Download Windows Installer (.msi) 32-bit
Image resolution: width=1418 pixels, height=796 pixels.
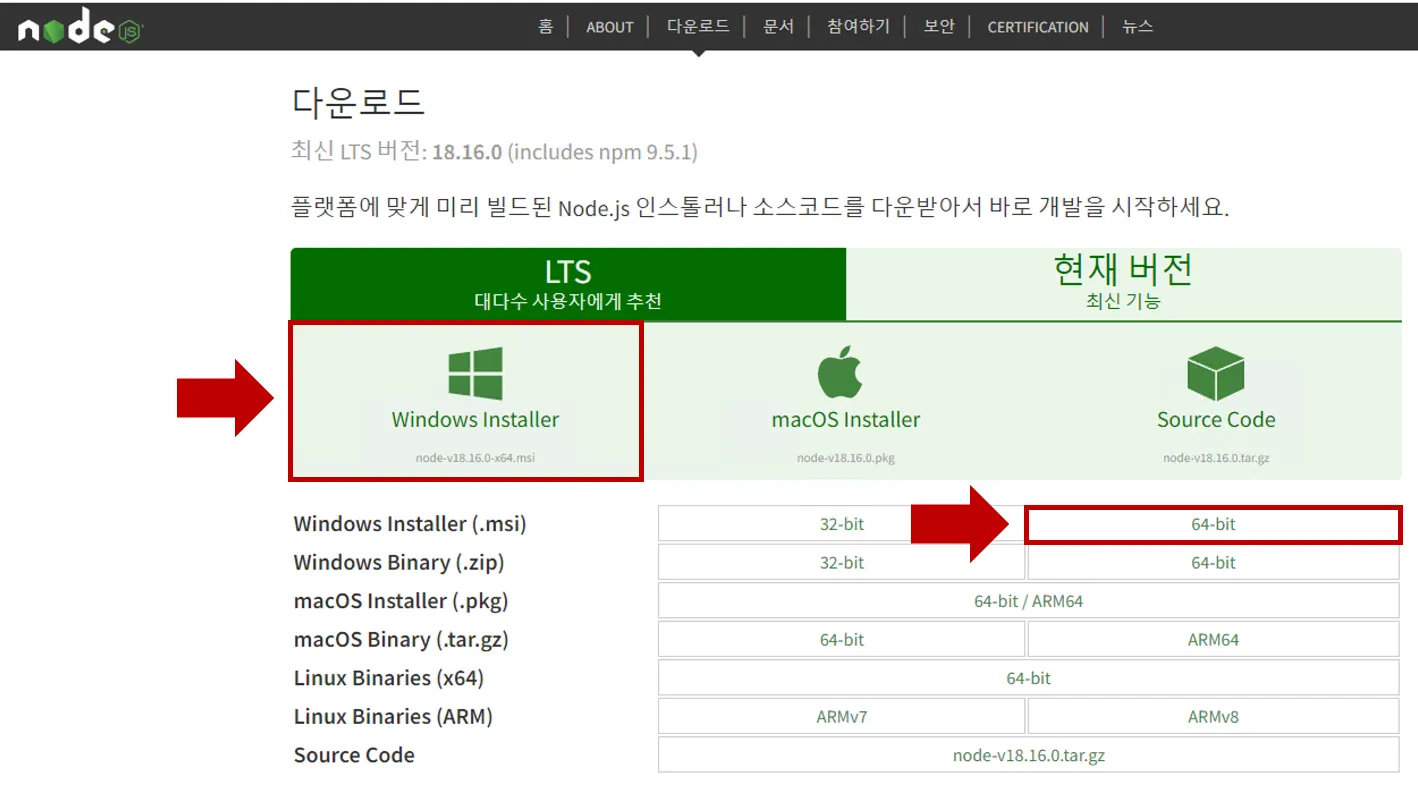click(x=842, y=524)
